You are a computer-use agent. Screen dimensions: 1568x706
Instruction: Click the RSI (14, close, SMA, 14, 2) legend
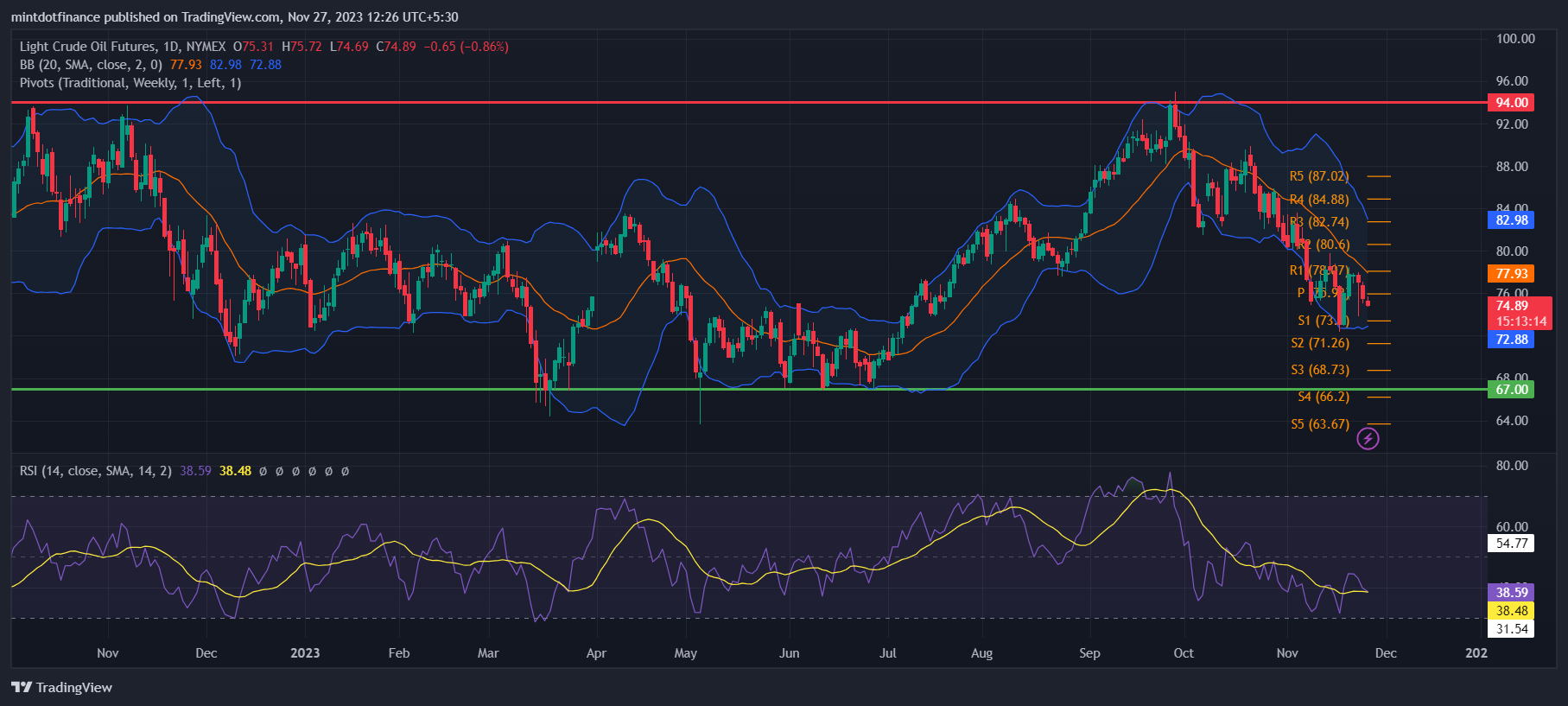point(96,471)
